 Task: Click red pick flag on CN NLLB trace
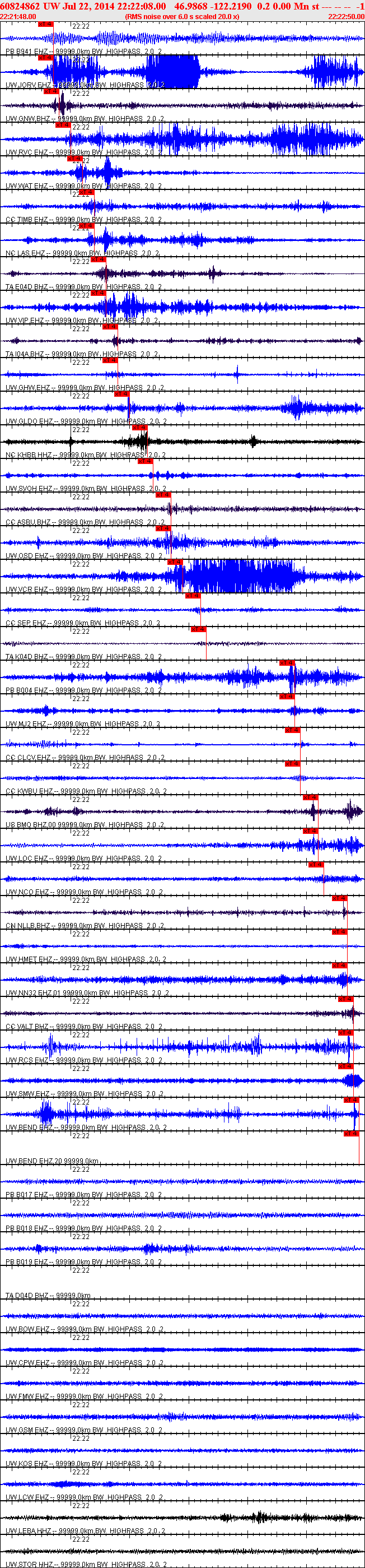pos(339,898)
